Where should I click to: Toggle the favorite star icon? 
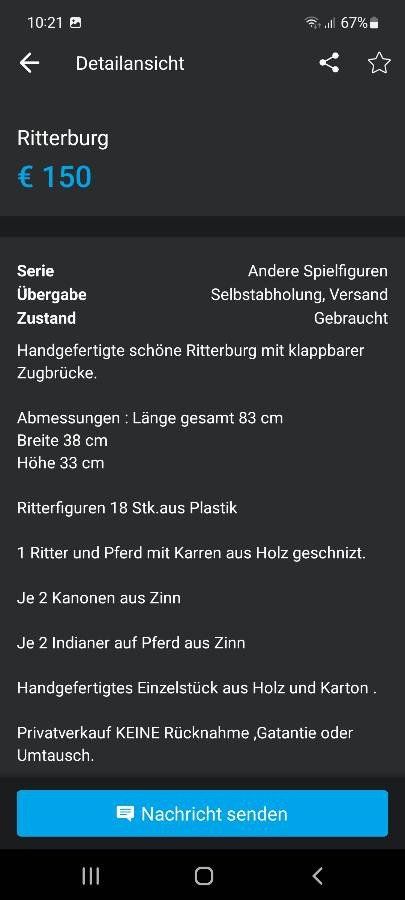click(x=379, y=63)
